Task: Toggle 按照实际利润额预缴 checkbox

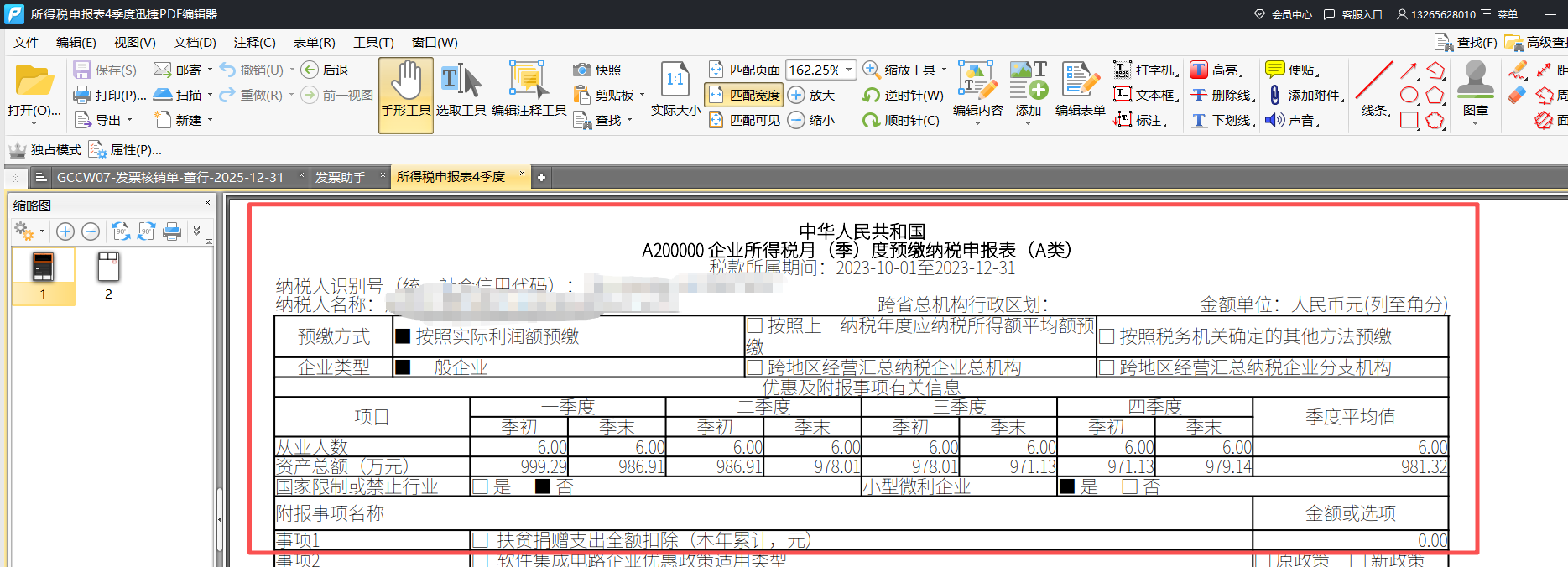Action: [403, 336]
